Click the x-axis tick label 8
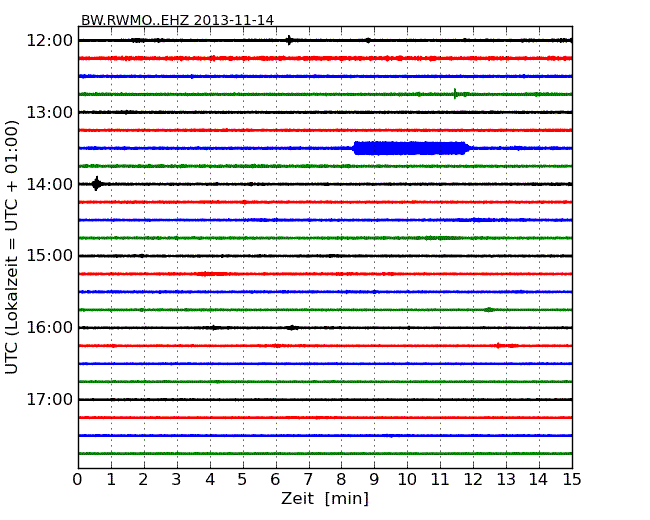Viewport: 650px width, 520px height. pos(341,480)
